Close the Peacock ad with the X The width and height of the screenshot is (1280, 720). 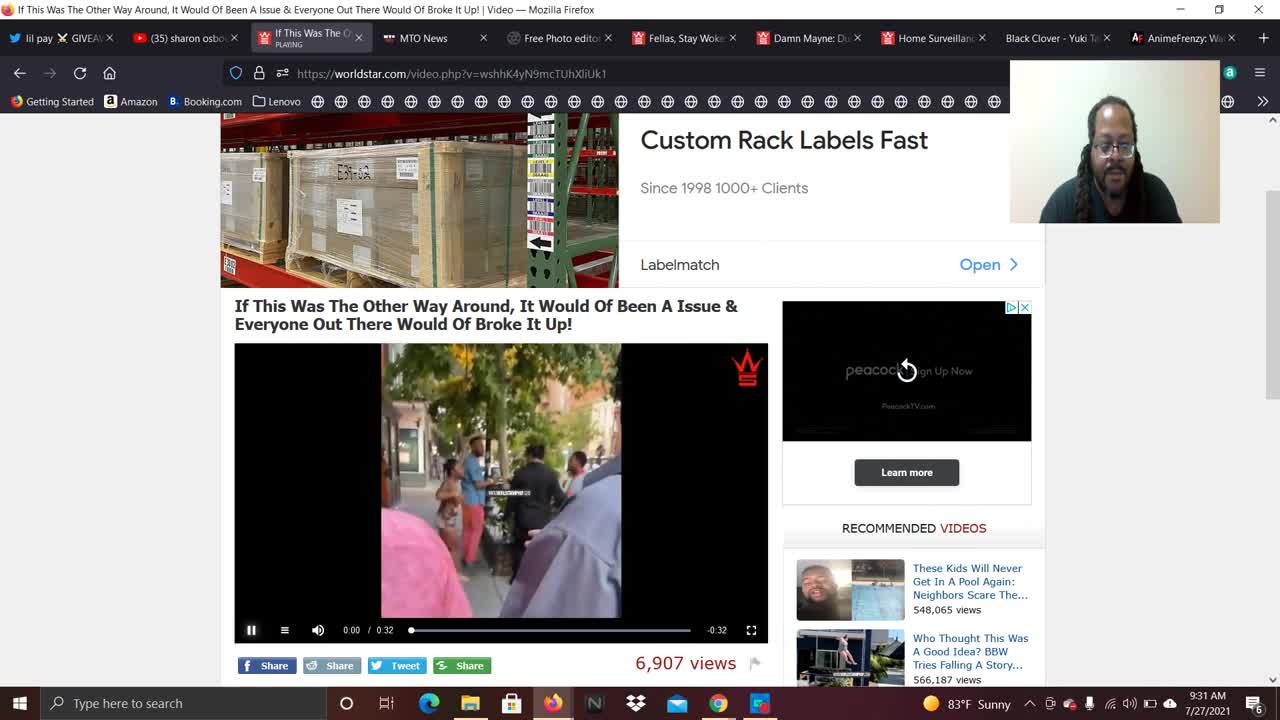1024,308
